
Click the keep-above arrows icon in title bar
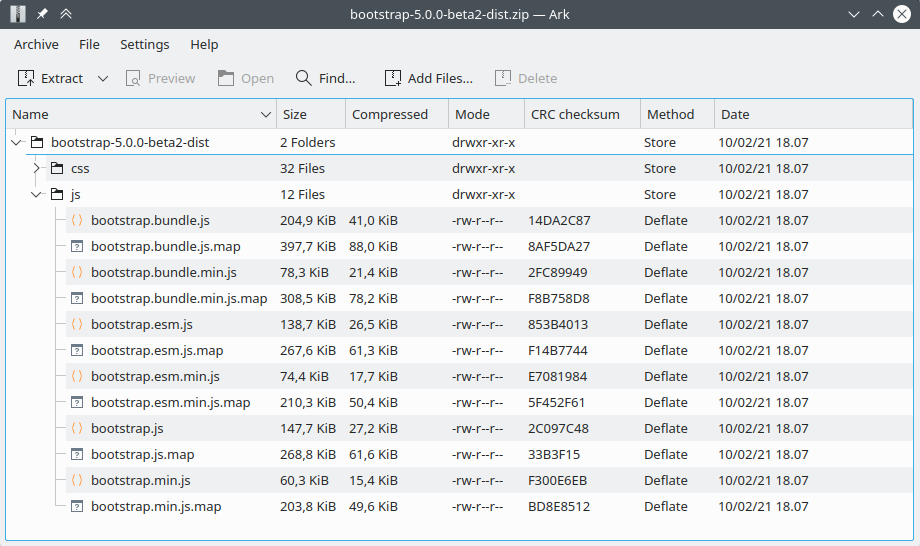pos(66,14)
